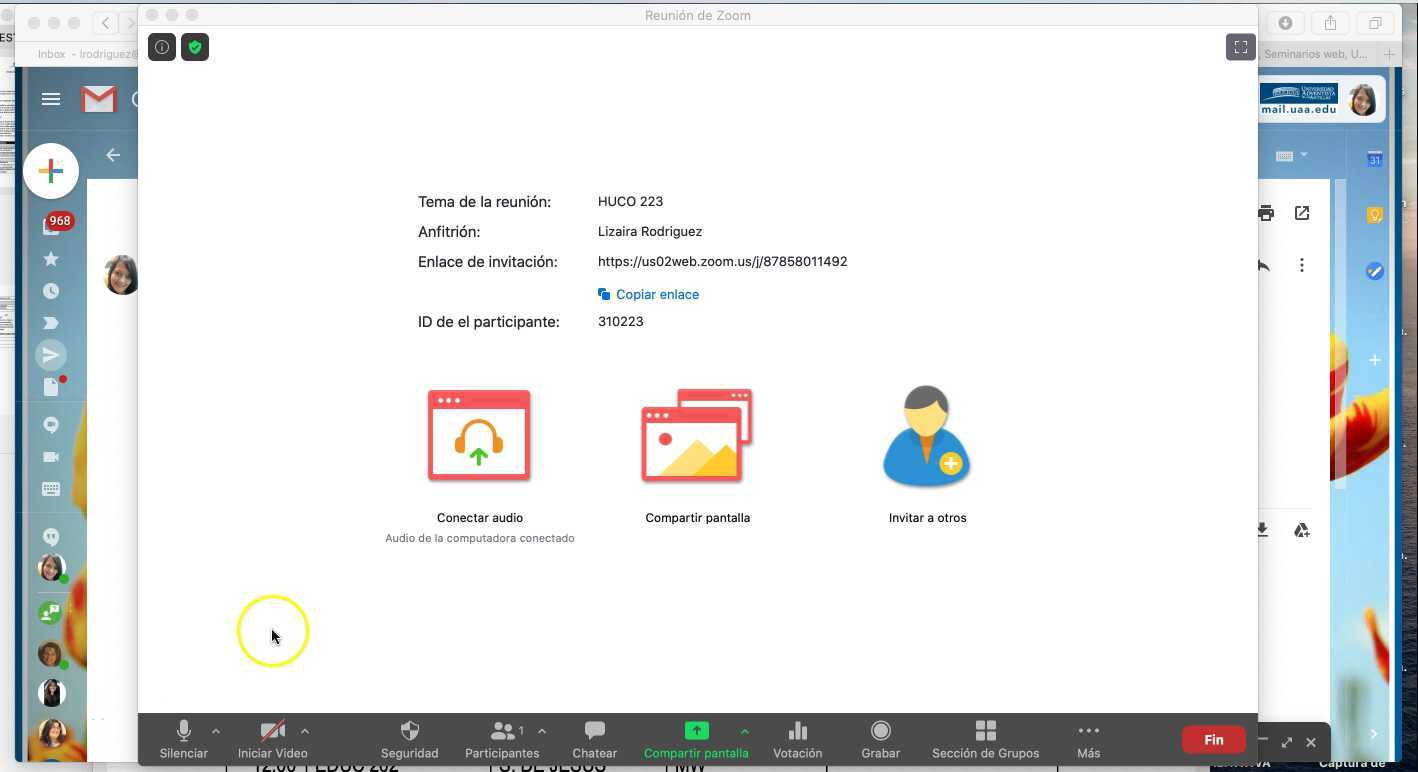
Task: Mute microphone with Silenciar button
Action: pos(184,740)
